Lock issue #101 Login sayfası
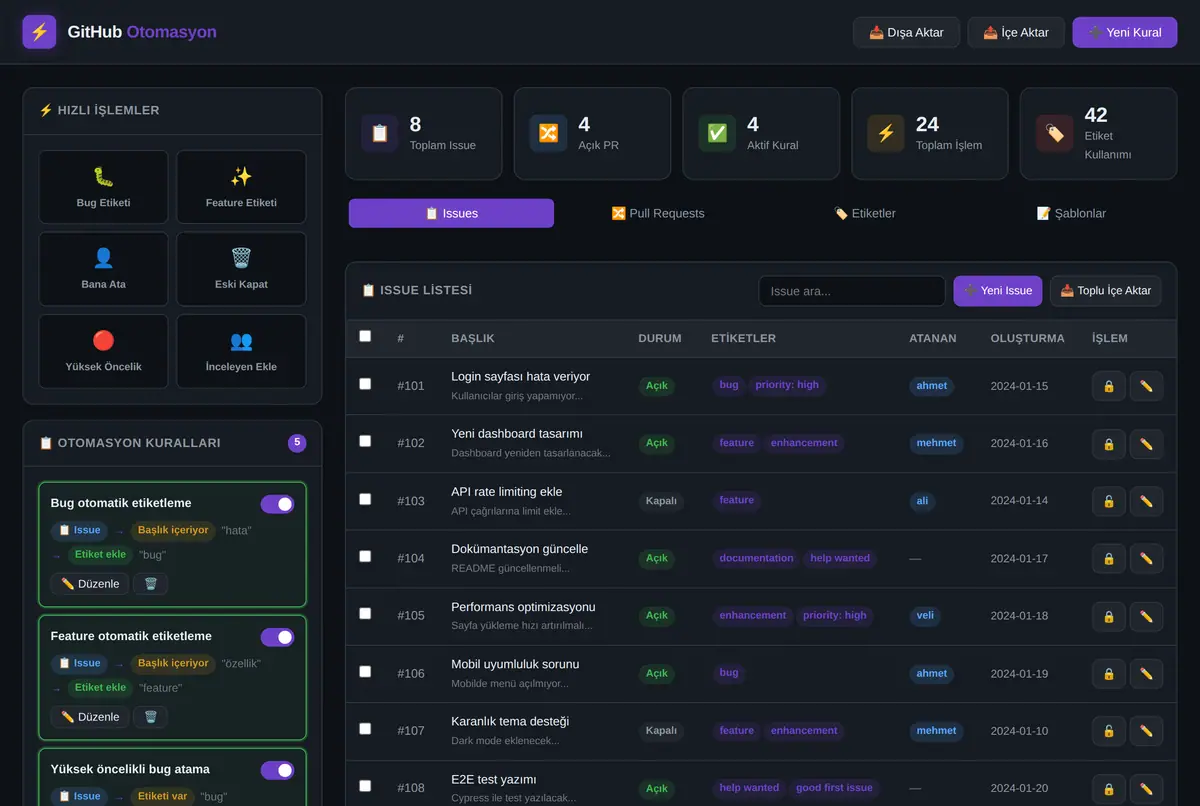The image size is (1200, 806). click(x=1109, y=386)
